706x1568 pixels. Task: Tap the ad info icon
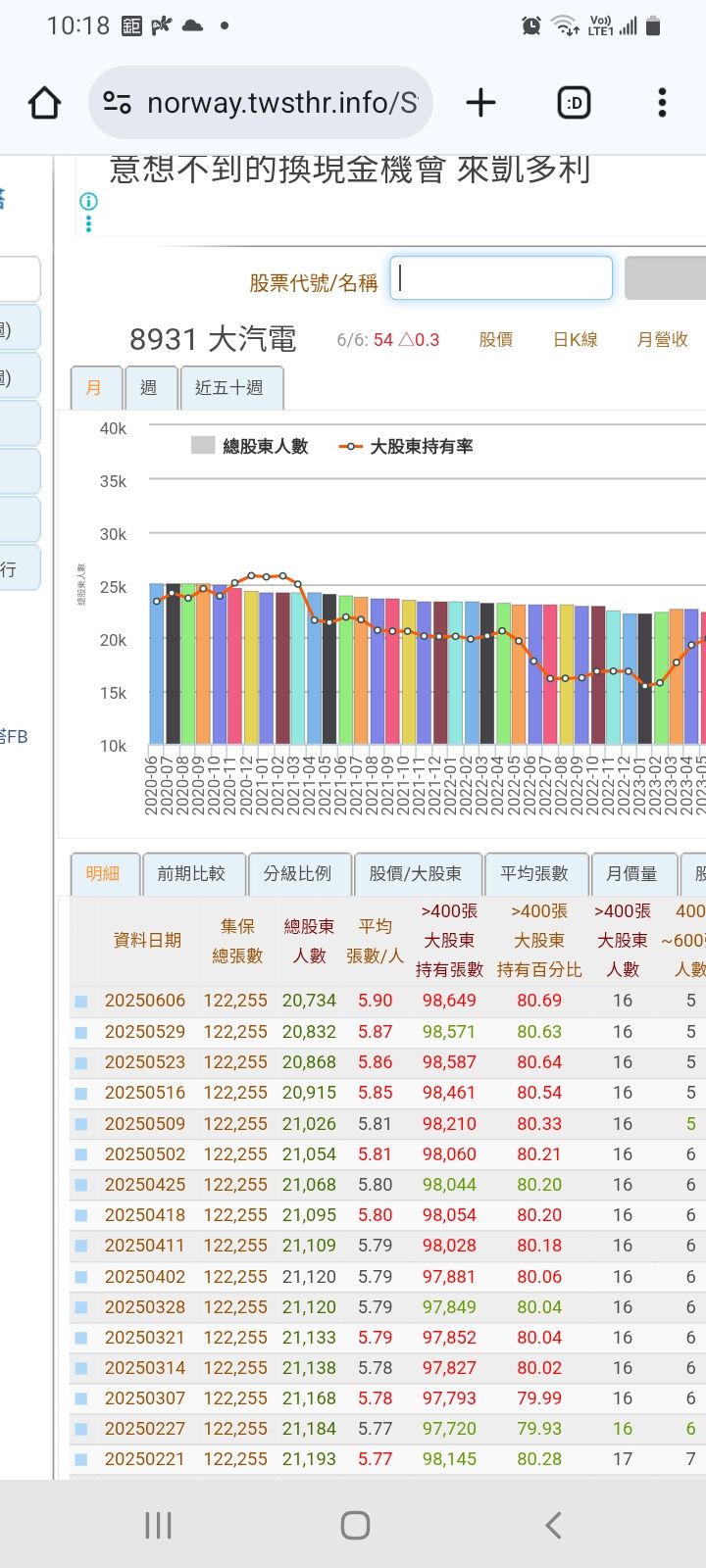click(x=88, y=202)
